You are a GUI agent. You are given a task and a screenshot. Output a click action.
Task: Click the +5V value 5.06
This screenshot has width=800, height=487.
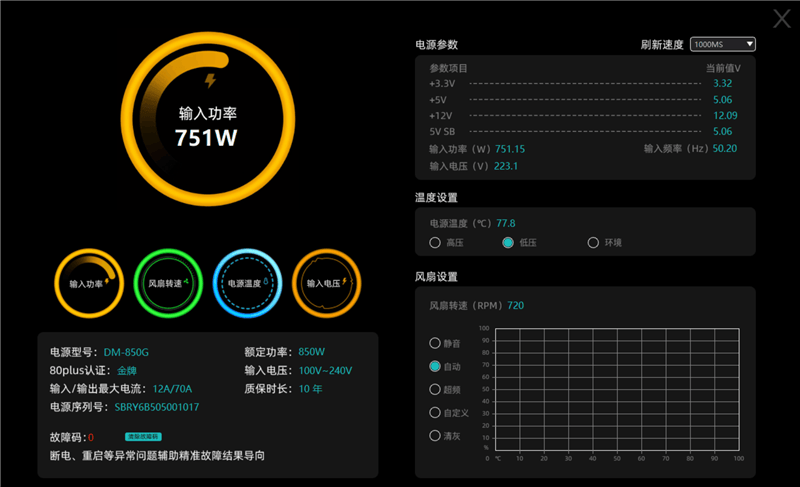(x=722, y=99)
